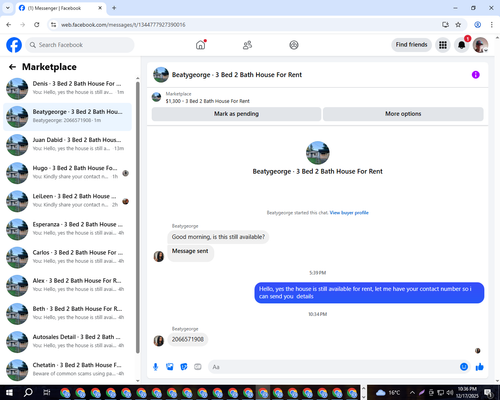The image size is (500, 400).
Task: Open the View buyer profile link
Action: [349, 213]
